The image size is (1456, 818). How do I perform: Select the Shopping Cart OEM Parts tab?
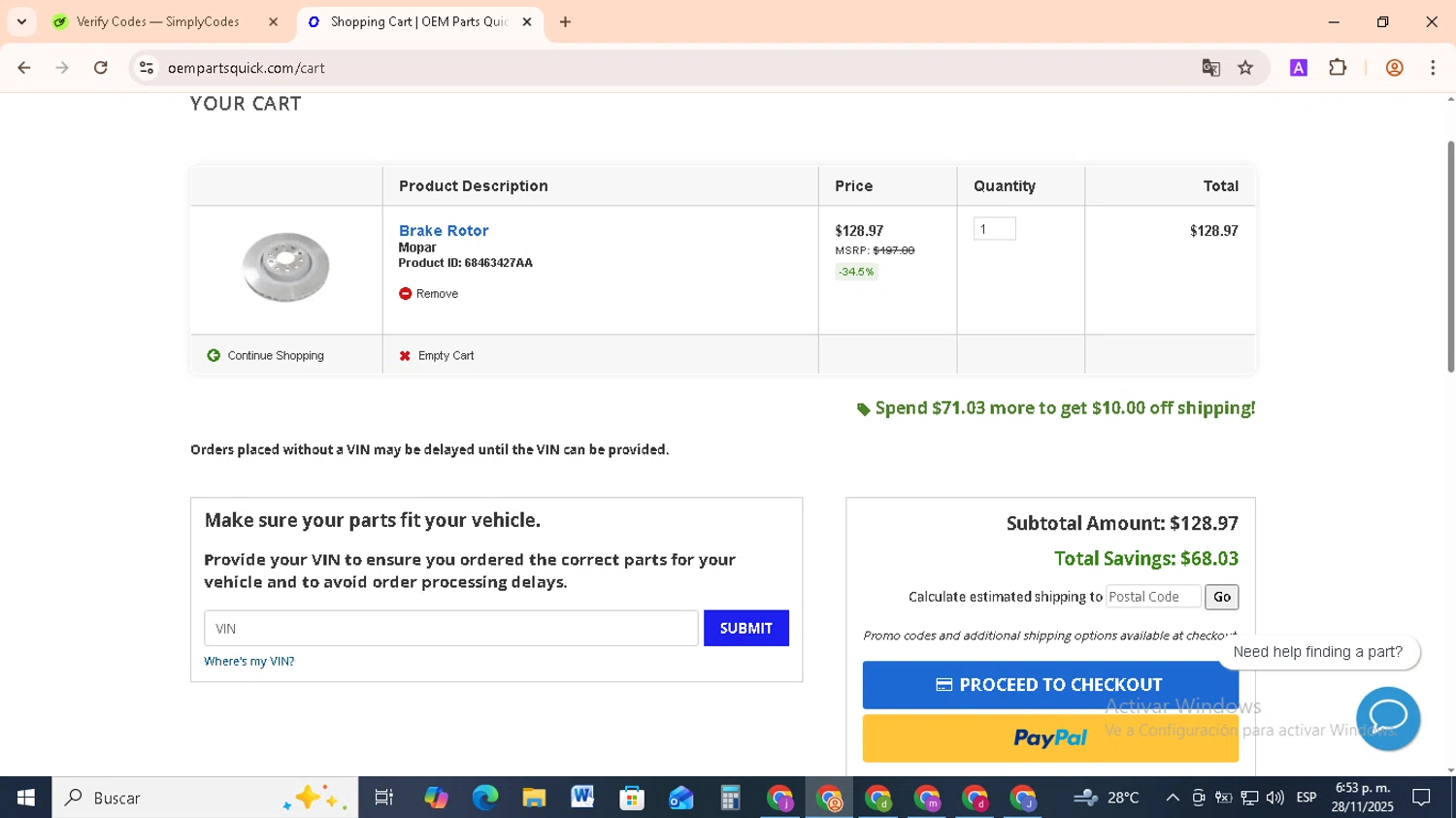pyautogui.click(x=417, y=21)
